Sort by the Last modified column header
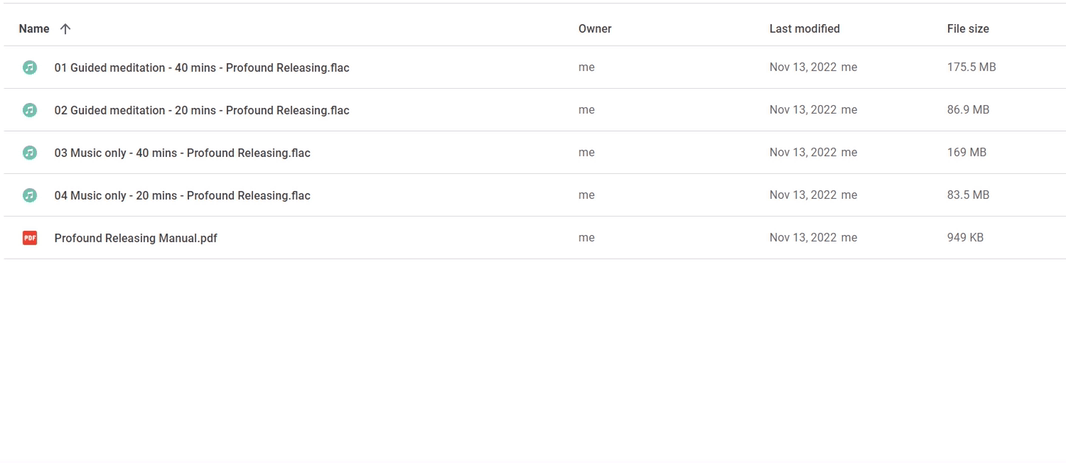1066x463 pixels. click(804, 29)
